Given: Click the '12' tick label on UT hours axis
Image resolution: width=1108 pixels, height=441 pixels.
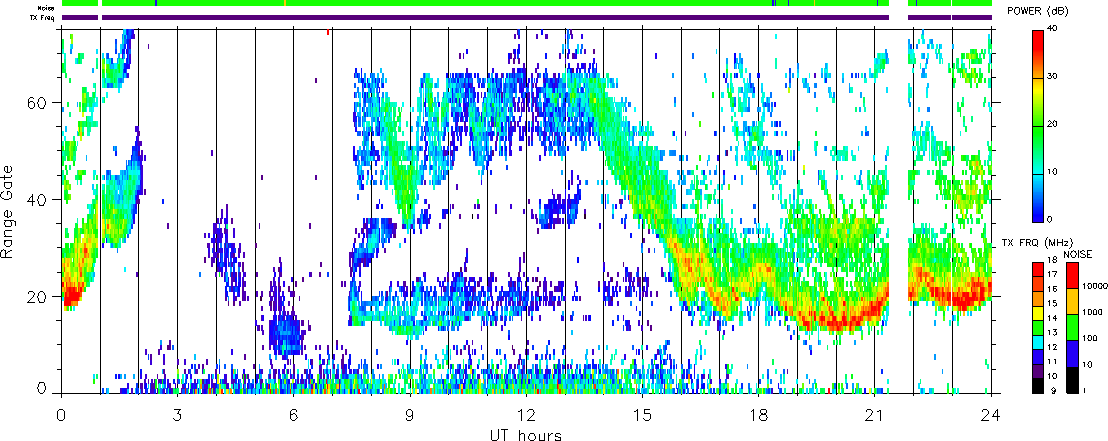Looking at the screenshot, I should pos(526,414).
